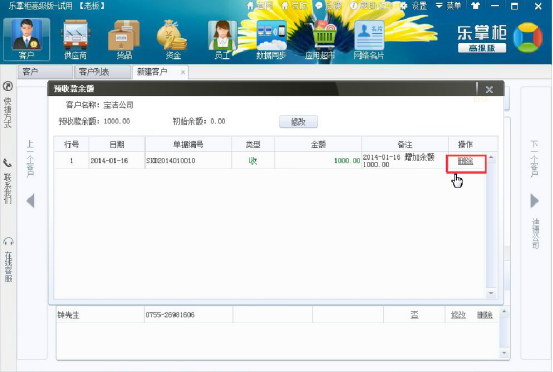Click the 类型 column header
553x372 pixels.
(253, 145)
